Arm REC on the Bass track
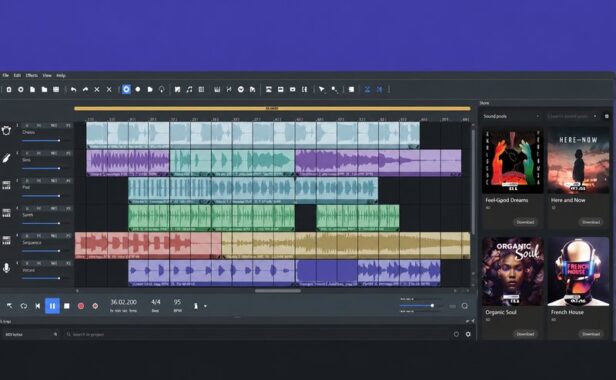This screenshot has width=616, height=380. click(54, 153)
